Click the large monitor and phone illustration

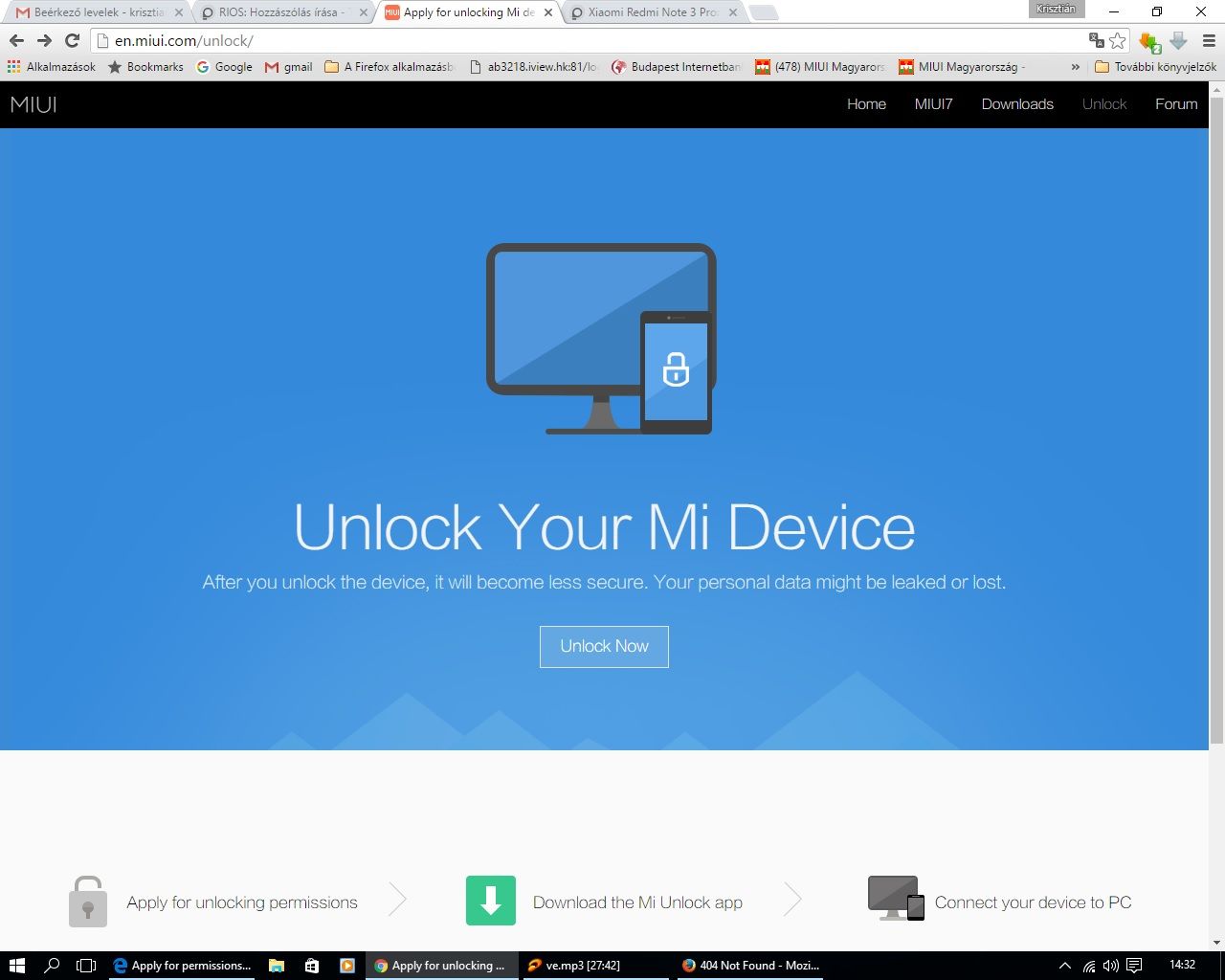coord(601,339)
